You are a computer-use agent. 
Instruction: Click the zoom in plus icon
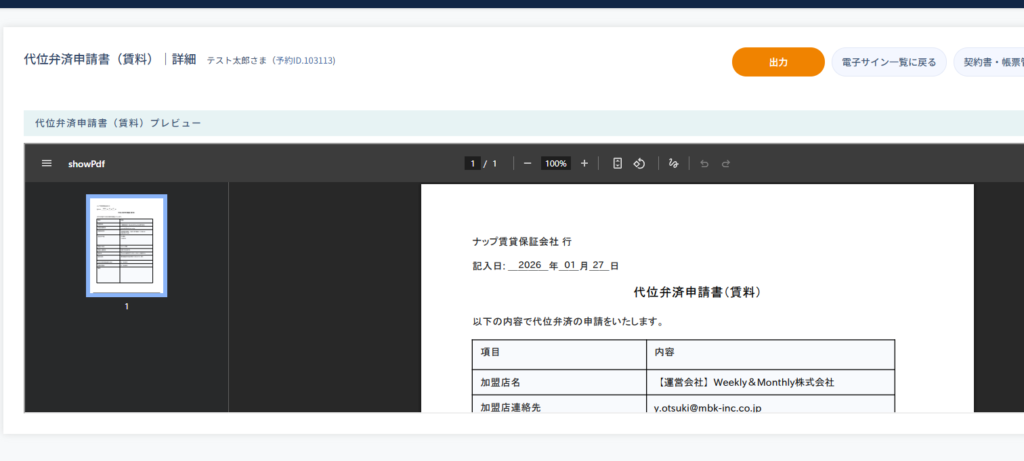(584, 163)
